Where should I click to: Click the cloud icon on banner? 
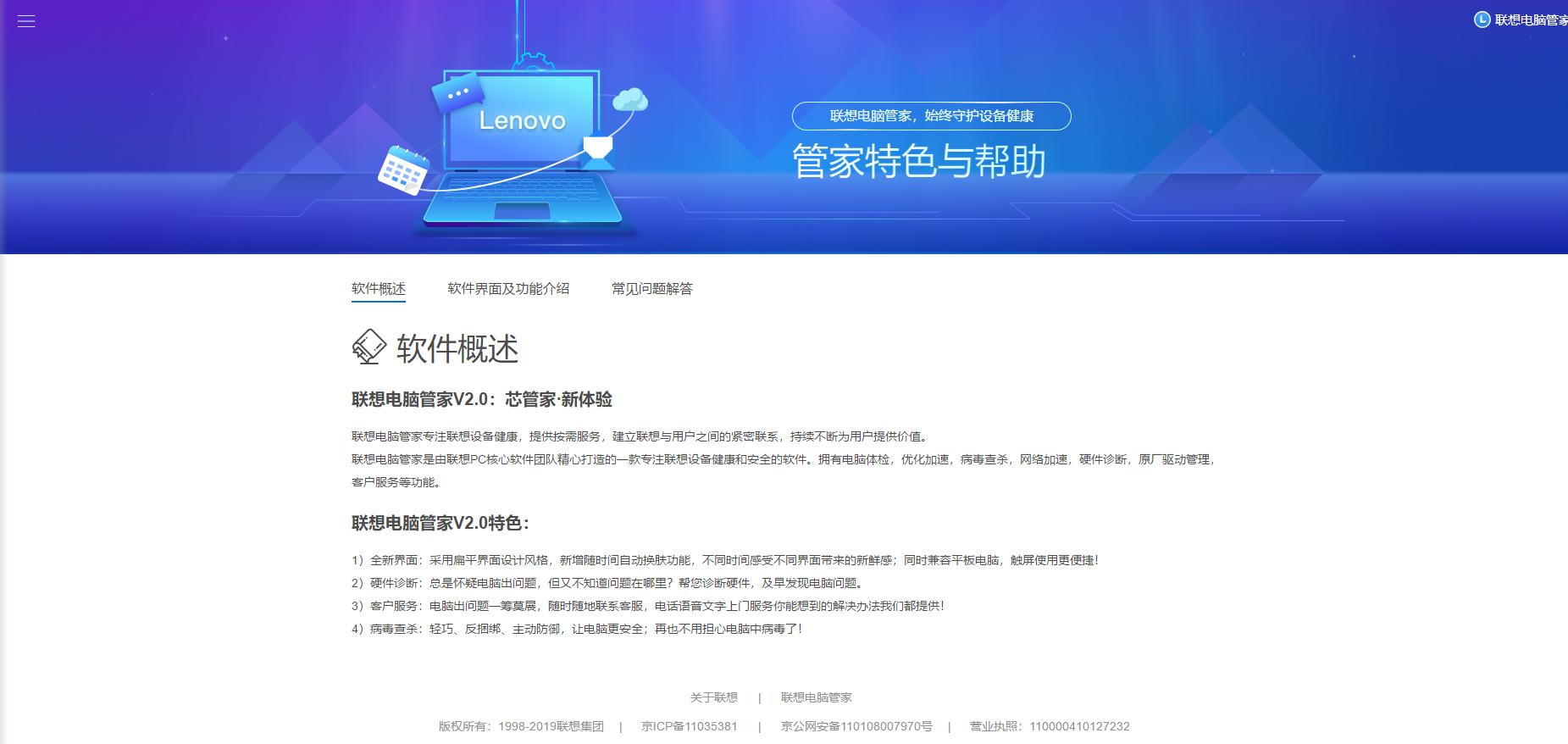629,100
